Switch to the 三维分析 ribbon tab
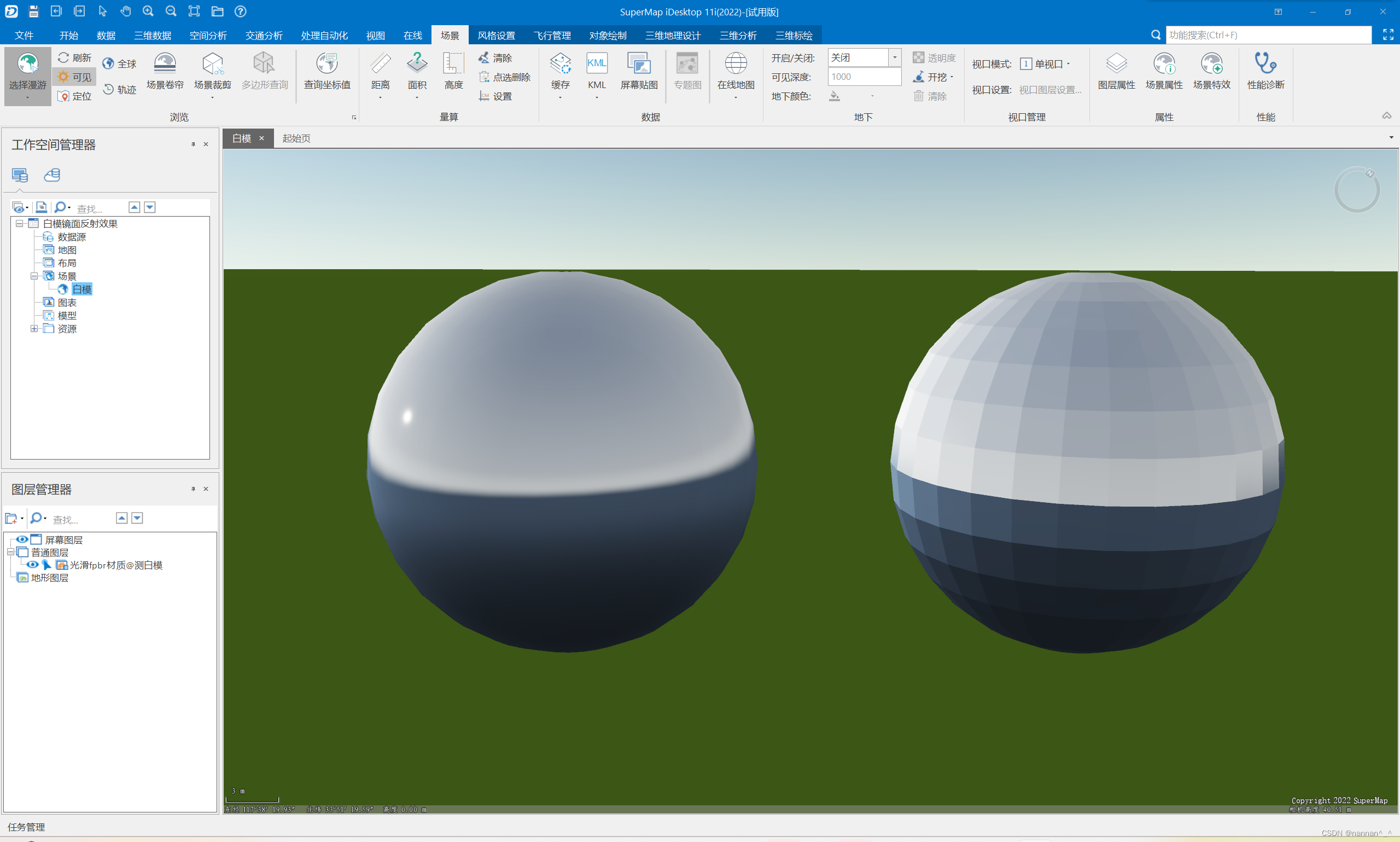This screenshot has height=842, width=1400. point(738,35)
